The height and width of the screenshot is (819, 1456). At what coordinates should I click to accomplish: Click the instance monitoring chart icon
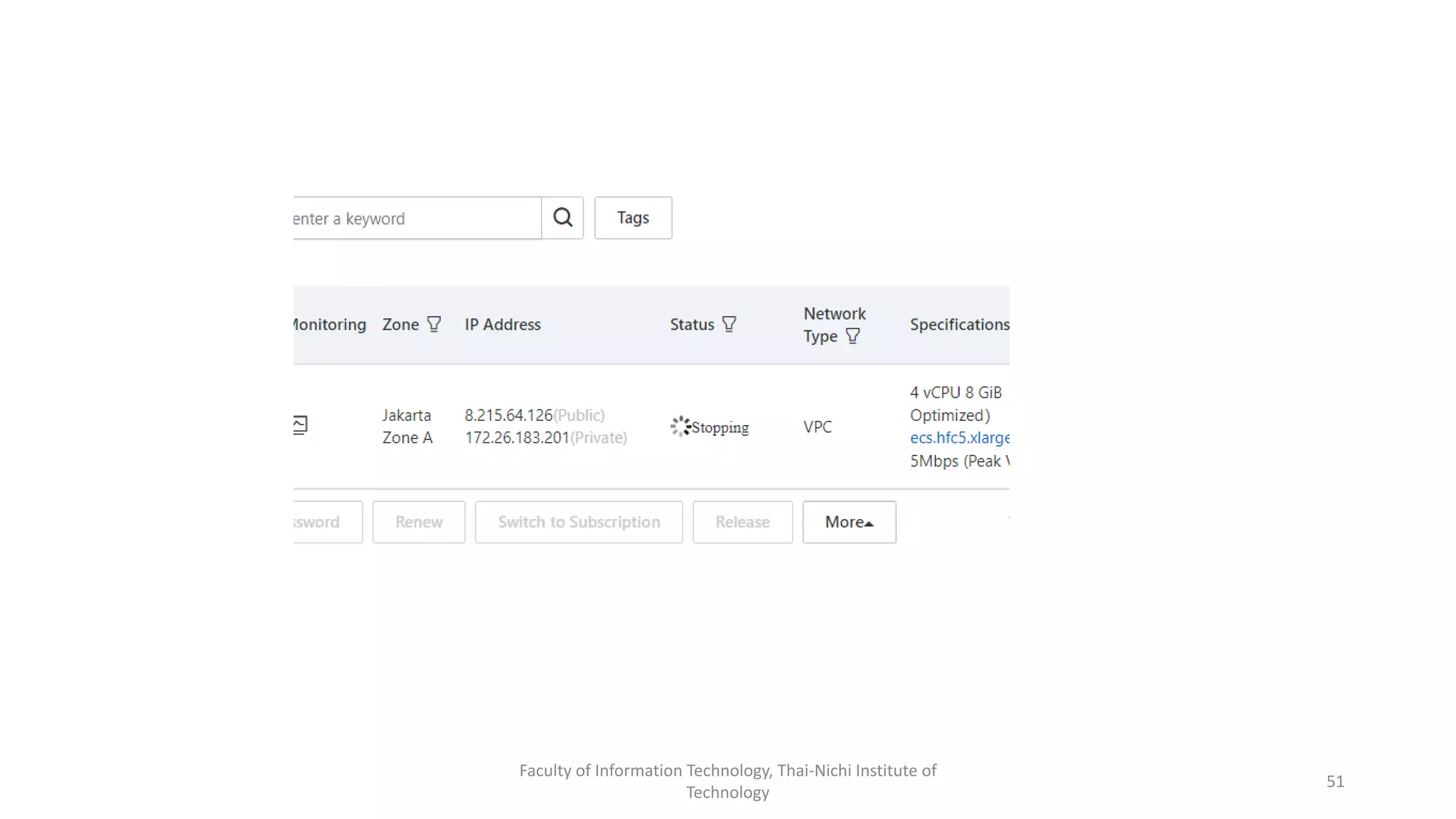pos(300,425)
